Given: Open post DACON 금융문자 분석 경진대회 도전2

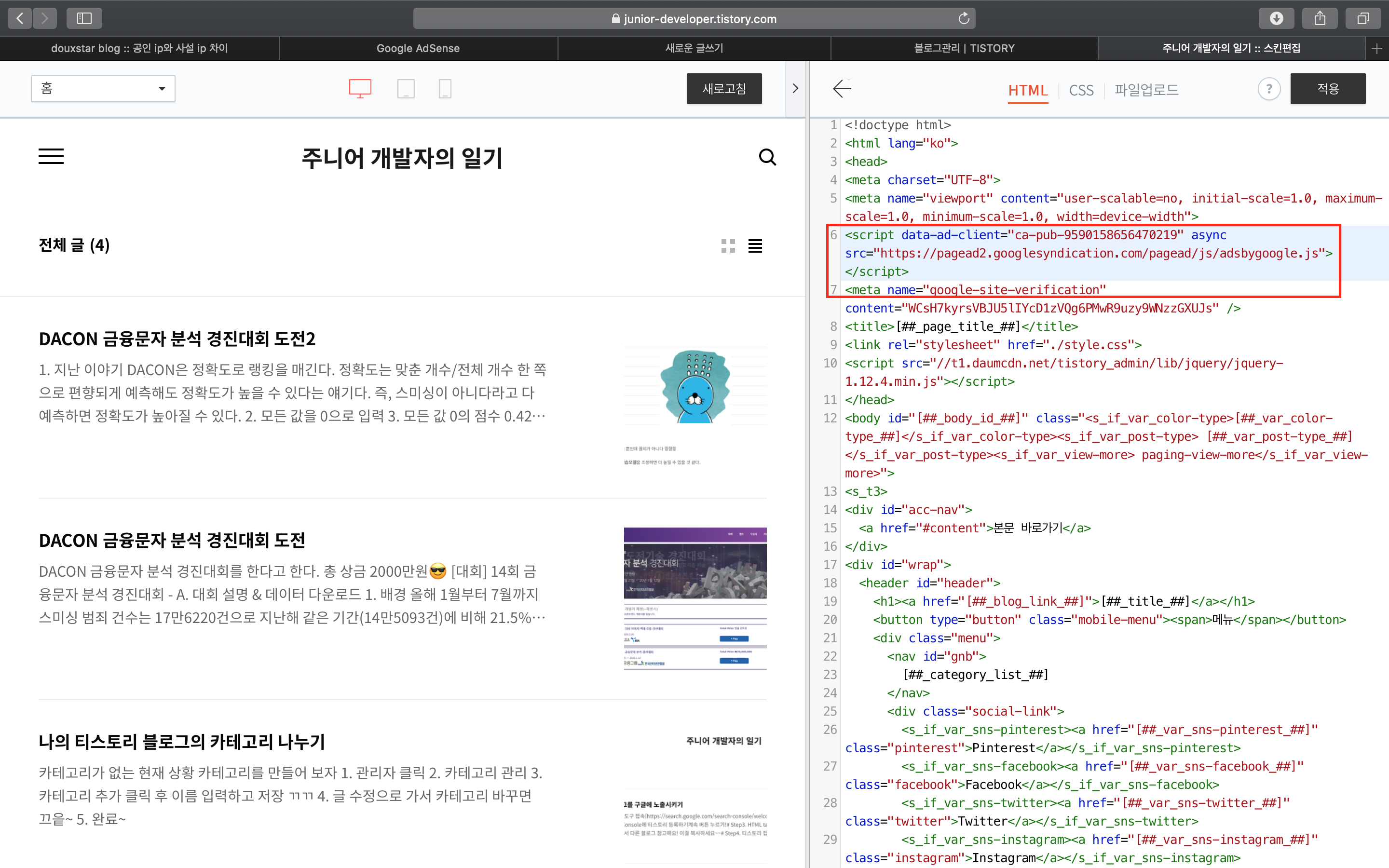Looking at the screenshot, I should point(177,339).
